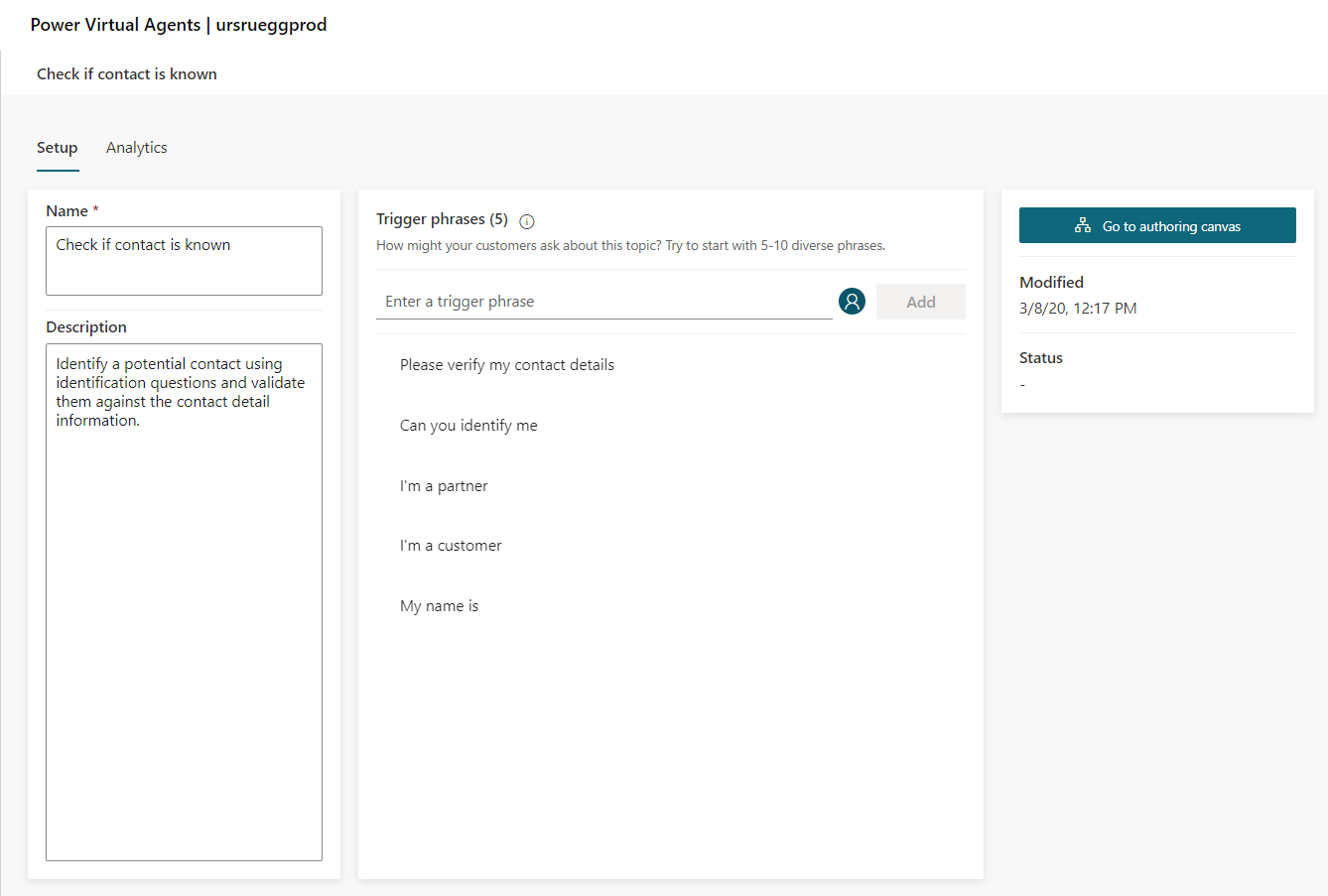1328x896 pixels.
Task: Click the teal person icon beside trigger input
Action: point(852,301)
